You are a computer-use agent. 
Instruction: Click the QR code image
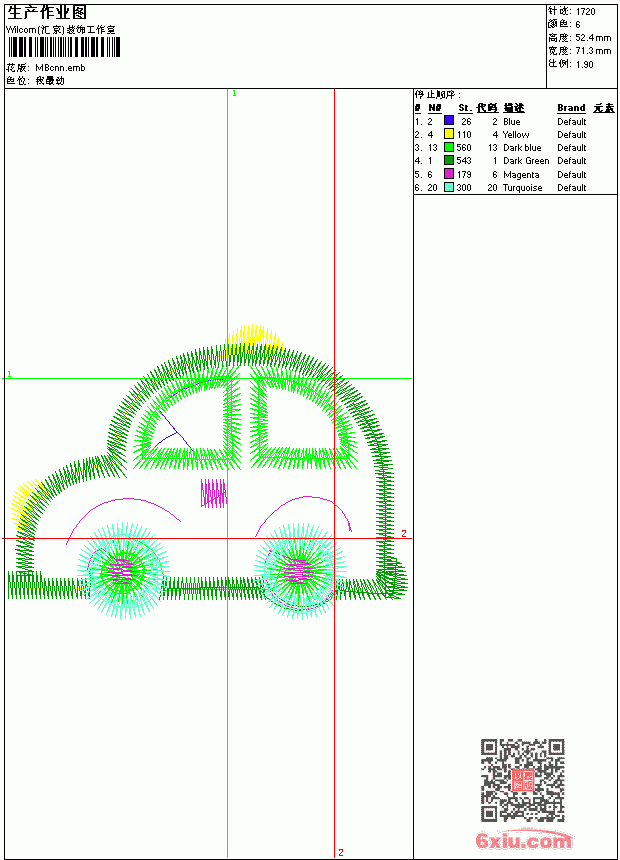pos(523,779)
